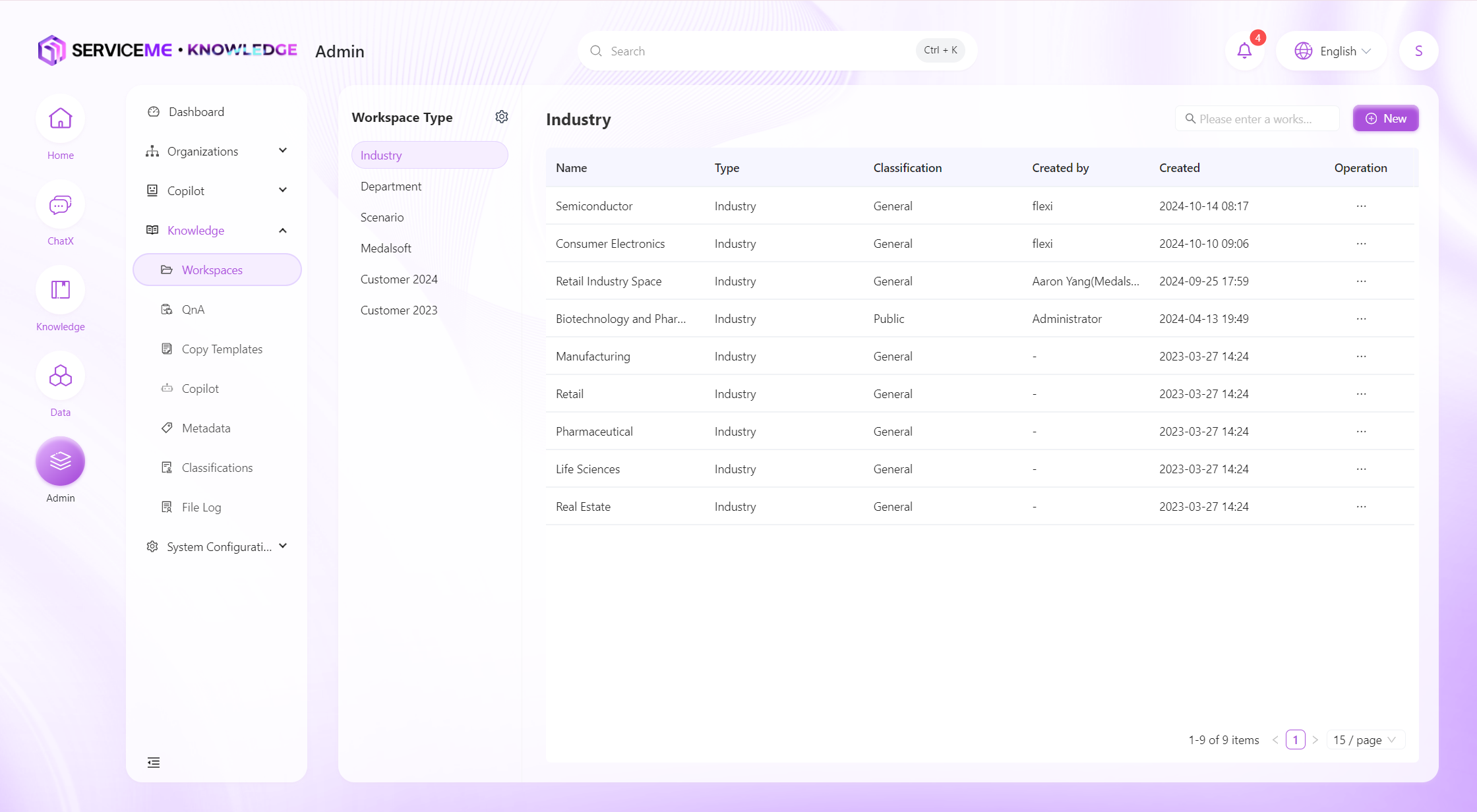This screenshot has width=1477, height=812.
Task: Click the notification bell icon
Action: pos(1244,51)
